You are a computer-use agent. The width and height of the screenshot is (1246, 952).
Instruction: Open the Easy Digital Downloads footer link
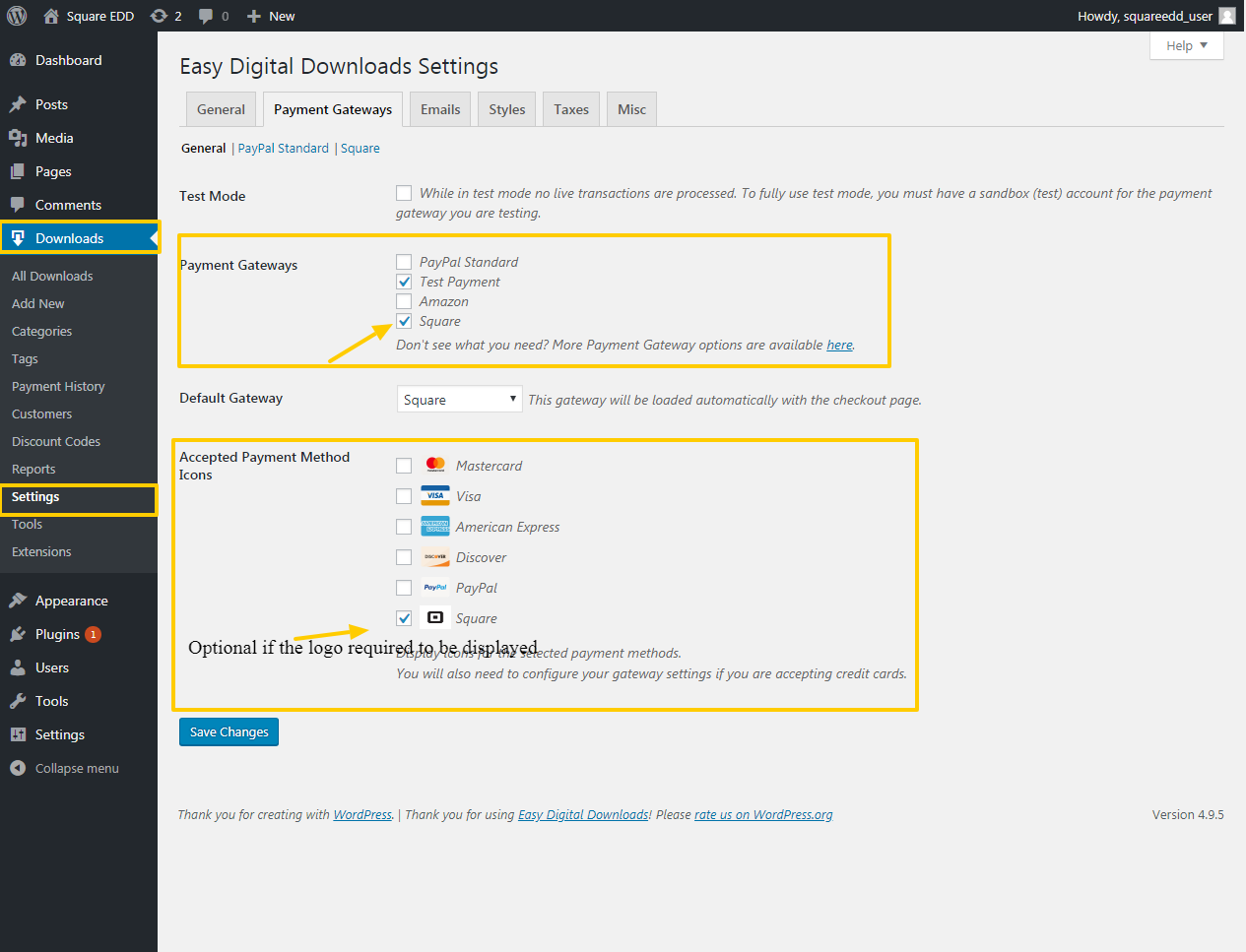coord(583,814)
